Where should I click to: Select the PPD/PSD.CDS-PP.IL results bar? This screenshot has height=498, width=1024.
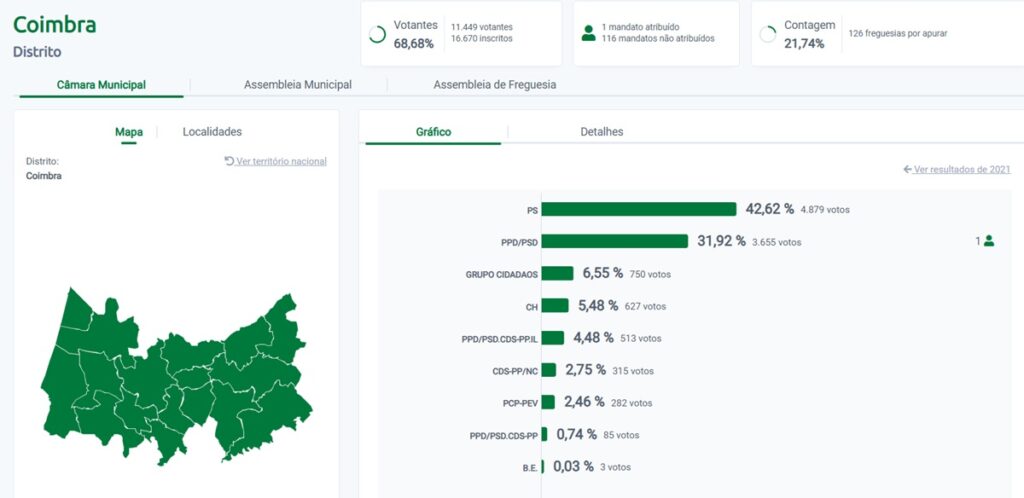pos(553,338)
